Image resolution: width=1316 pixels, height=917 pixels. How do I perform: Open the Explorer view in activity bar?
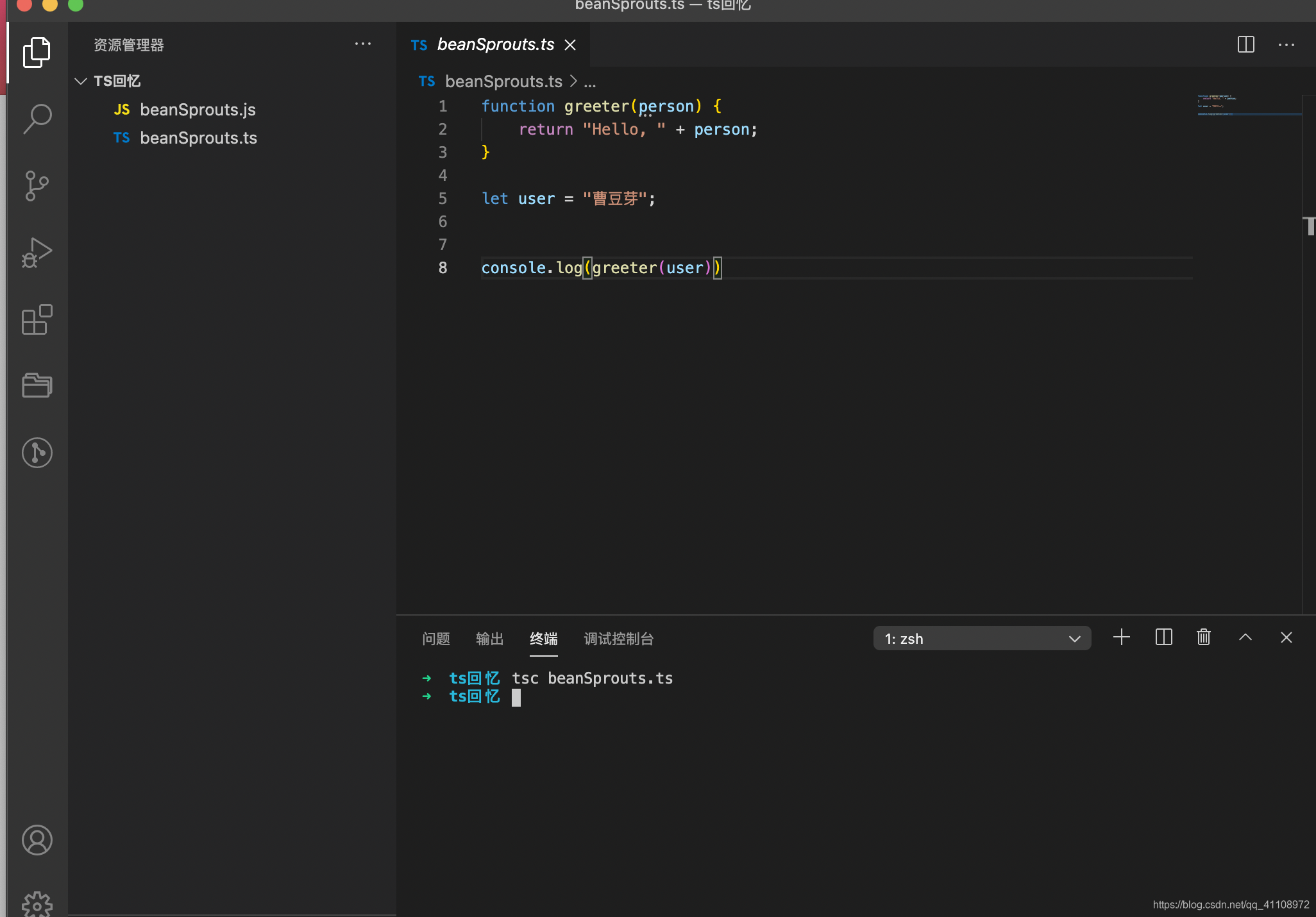[x=37, y=53]
